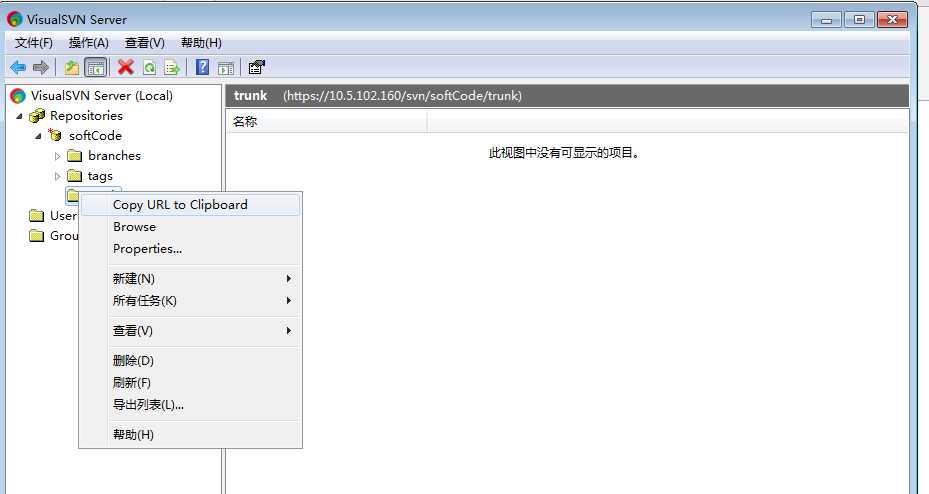
Task: Click the tags folder icon
Action: (75, 176)
